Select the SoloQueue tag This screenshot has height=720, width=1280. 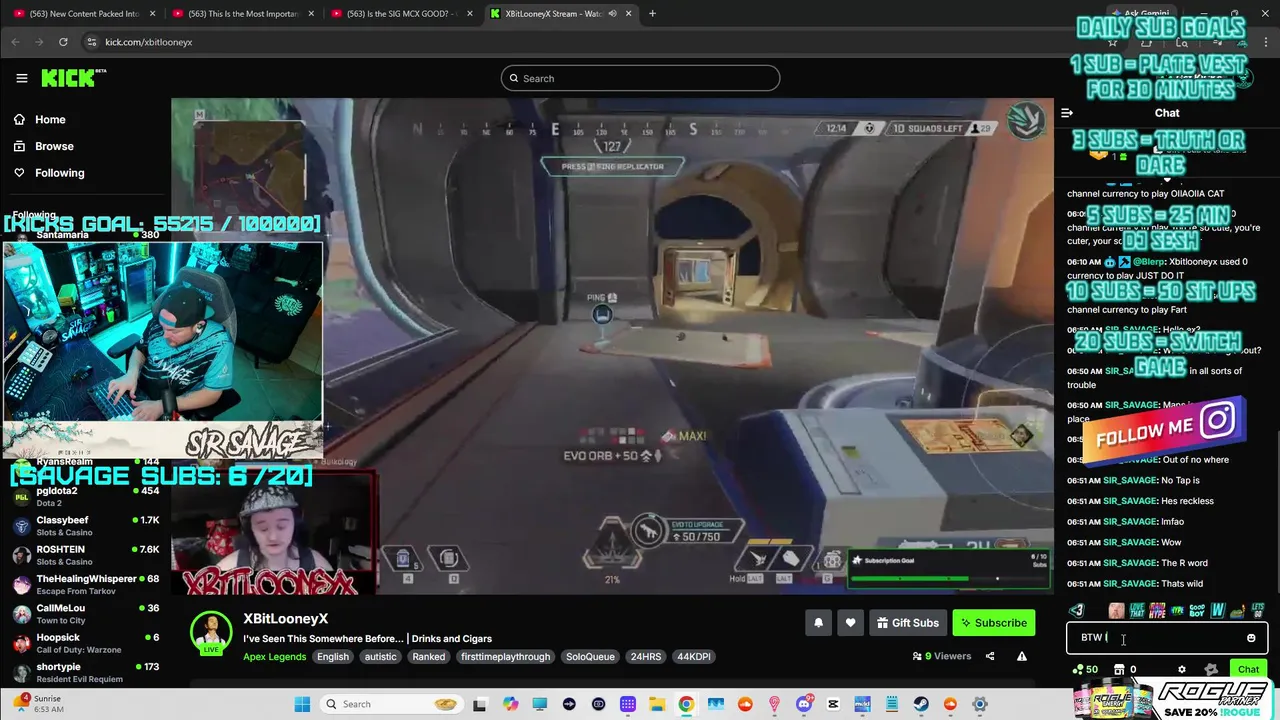(590, 657)
